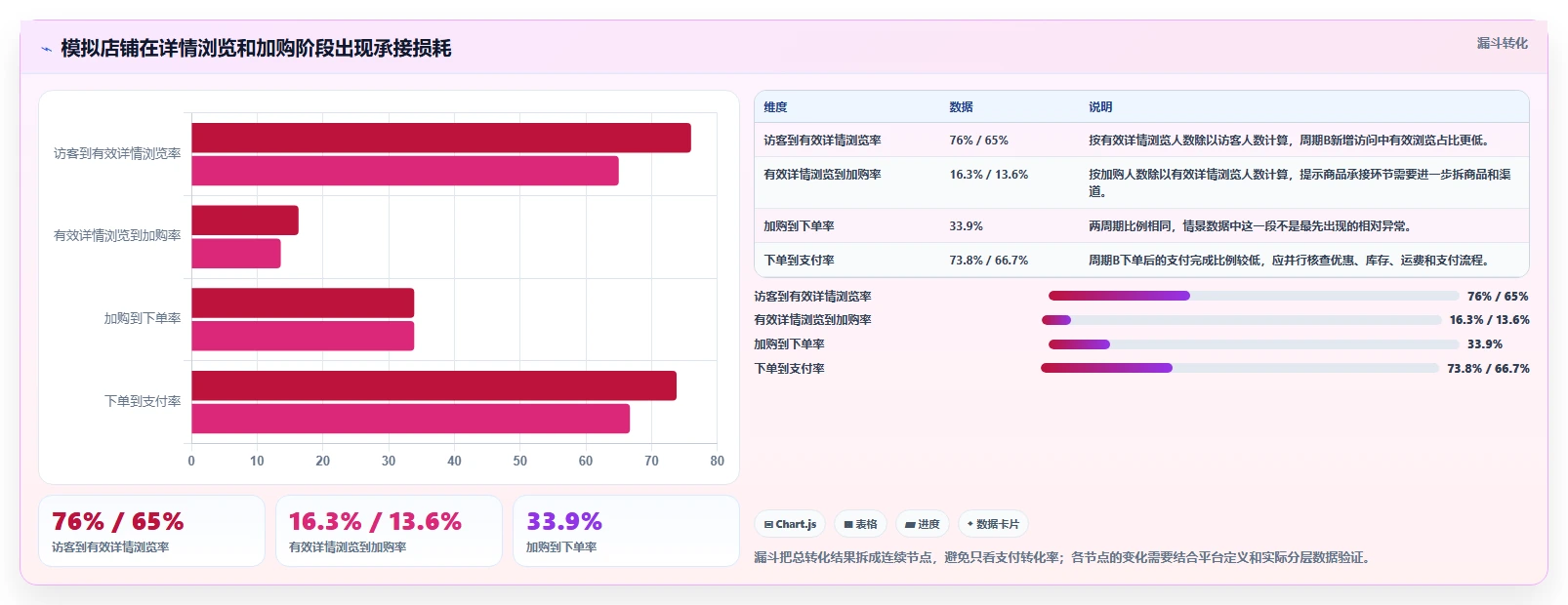Click chart y-axis label 加购到下单率
The height and width of the screenshot is (605, 1568).
pos(143,318)
